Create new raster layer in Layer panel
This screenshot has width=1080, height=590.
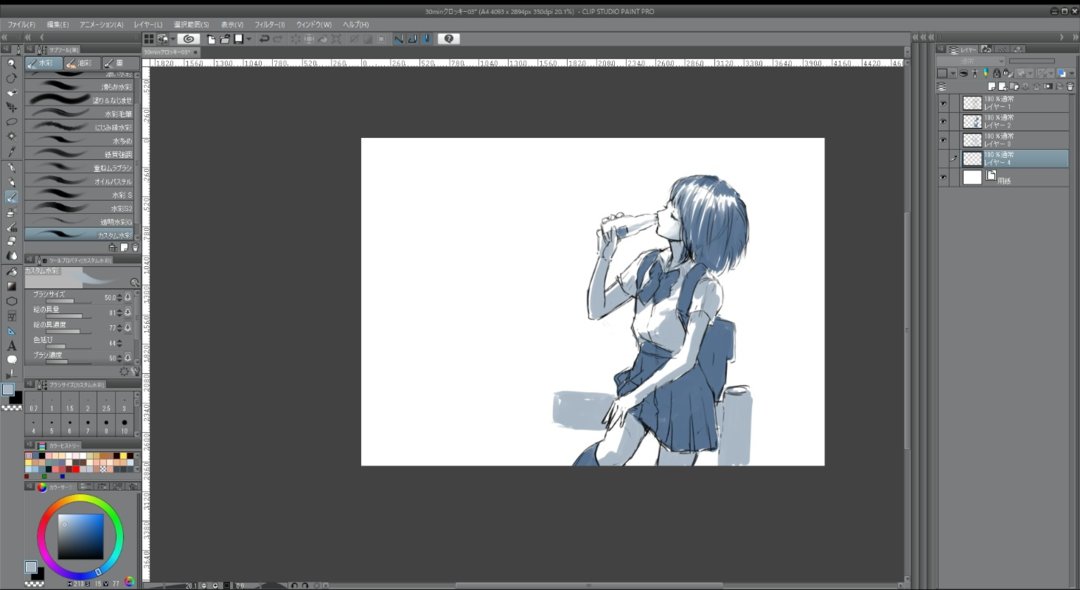tap(992, 87)
